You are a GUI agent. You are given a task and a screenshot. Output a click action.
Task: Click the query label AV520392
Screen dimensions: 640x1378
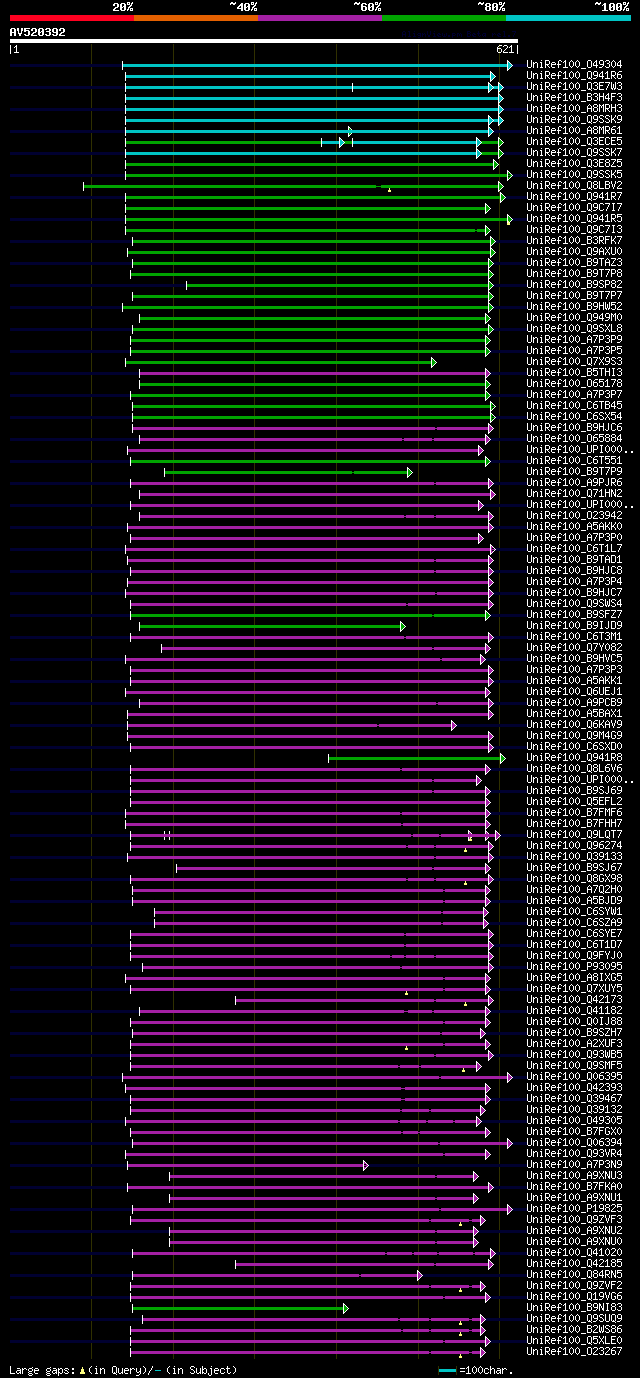(x=38, y=32)
